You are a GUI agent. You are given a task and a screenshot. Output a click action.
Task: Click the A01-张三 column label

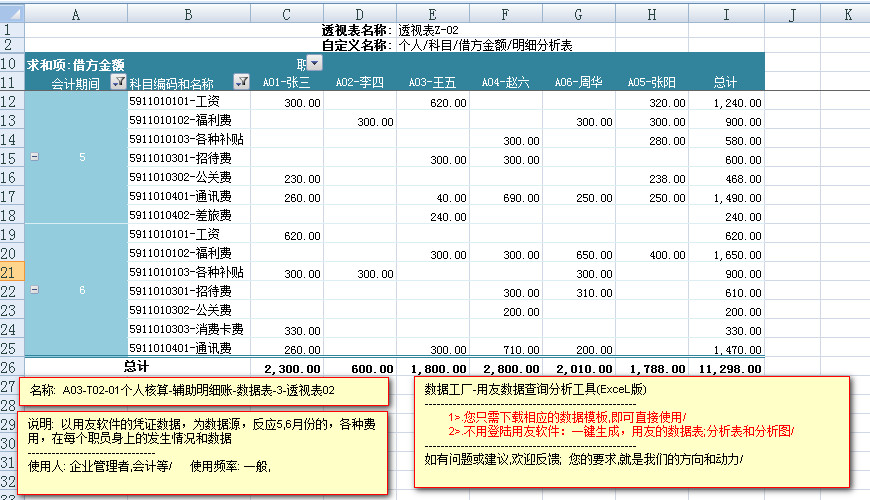pyautogui.click(x=286, y=83)
